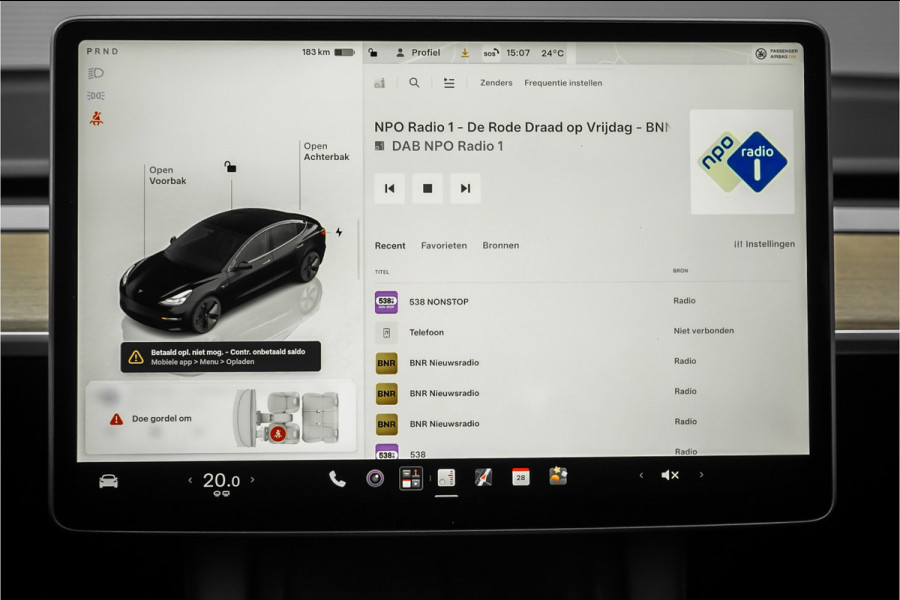900x600 pixels.
Task: Open climate controls via the 20.0 temperature
Action: click(221, 481)
